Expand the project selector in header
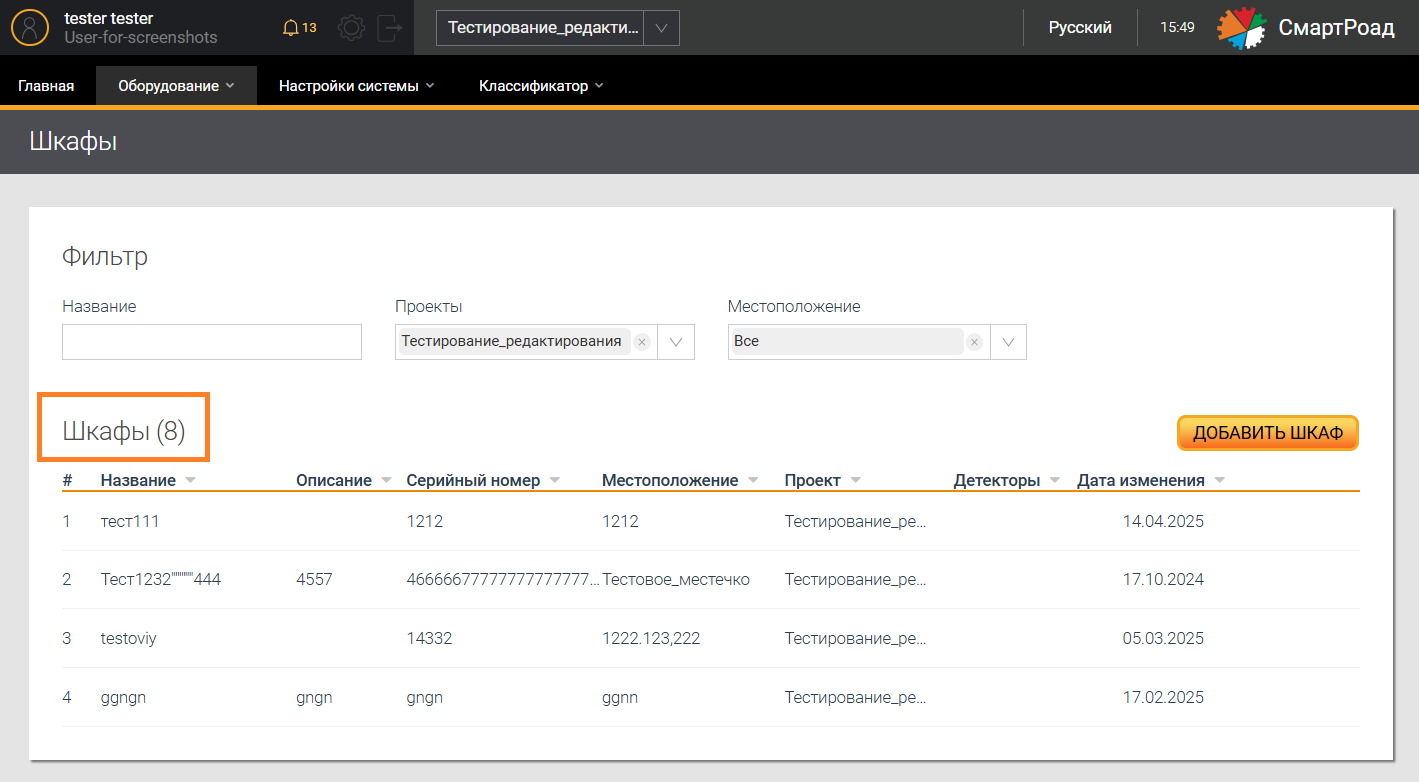Image resolution: width=1419 pixels, height=782 pixels. 660,28
